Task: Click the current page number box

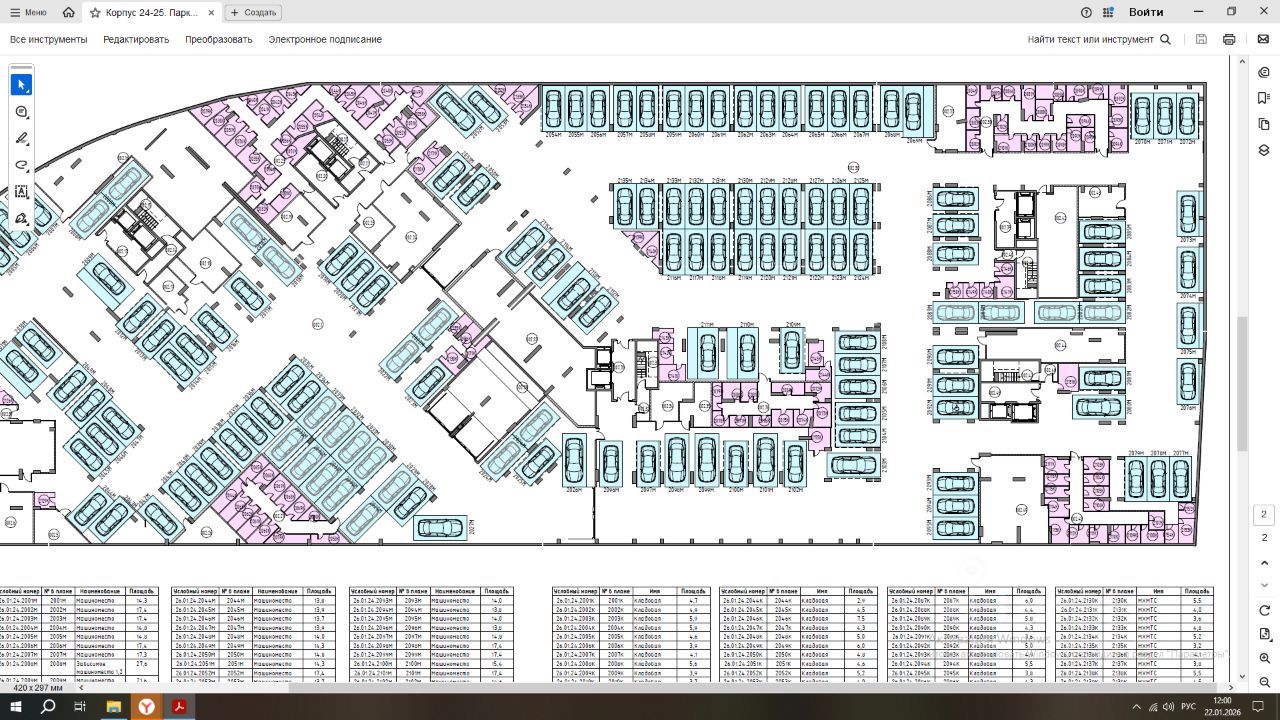Action: click(1264, 515)
